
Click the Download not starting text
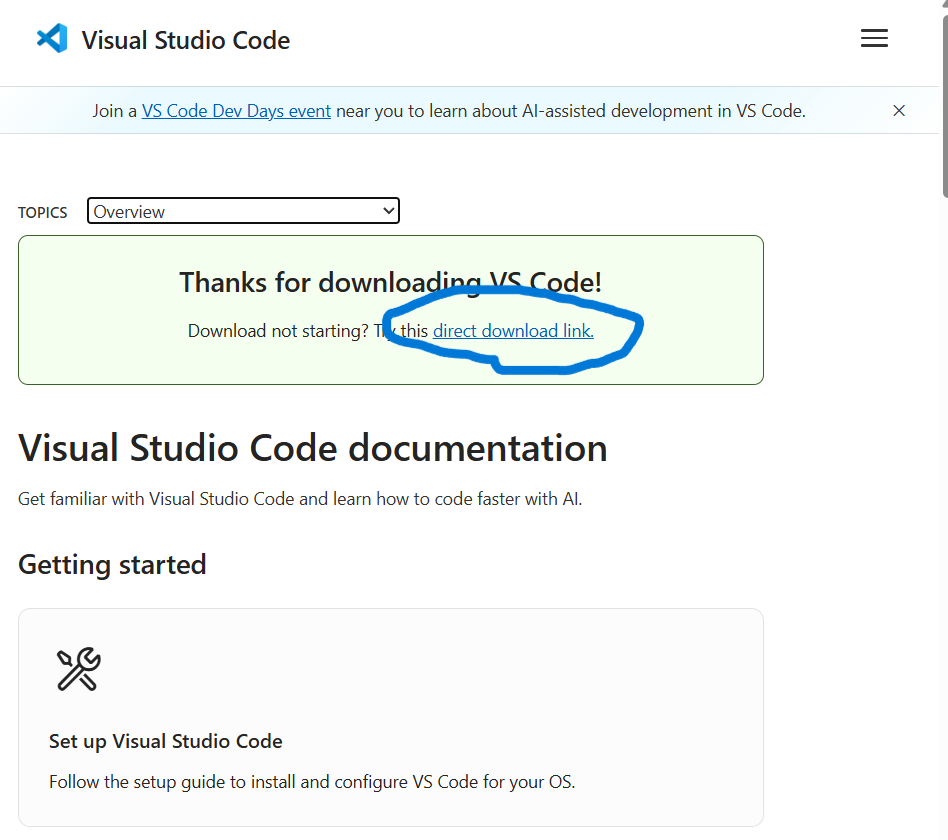[x=278, y=331]
